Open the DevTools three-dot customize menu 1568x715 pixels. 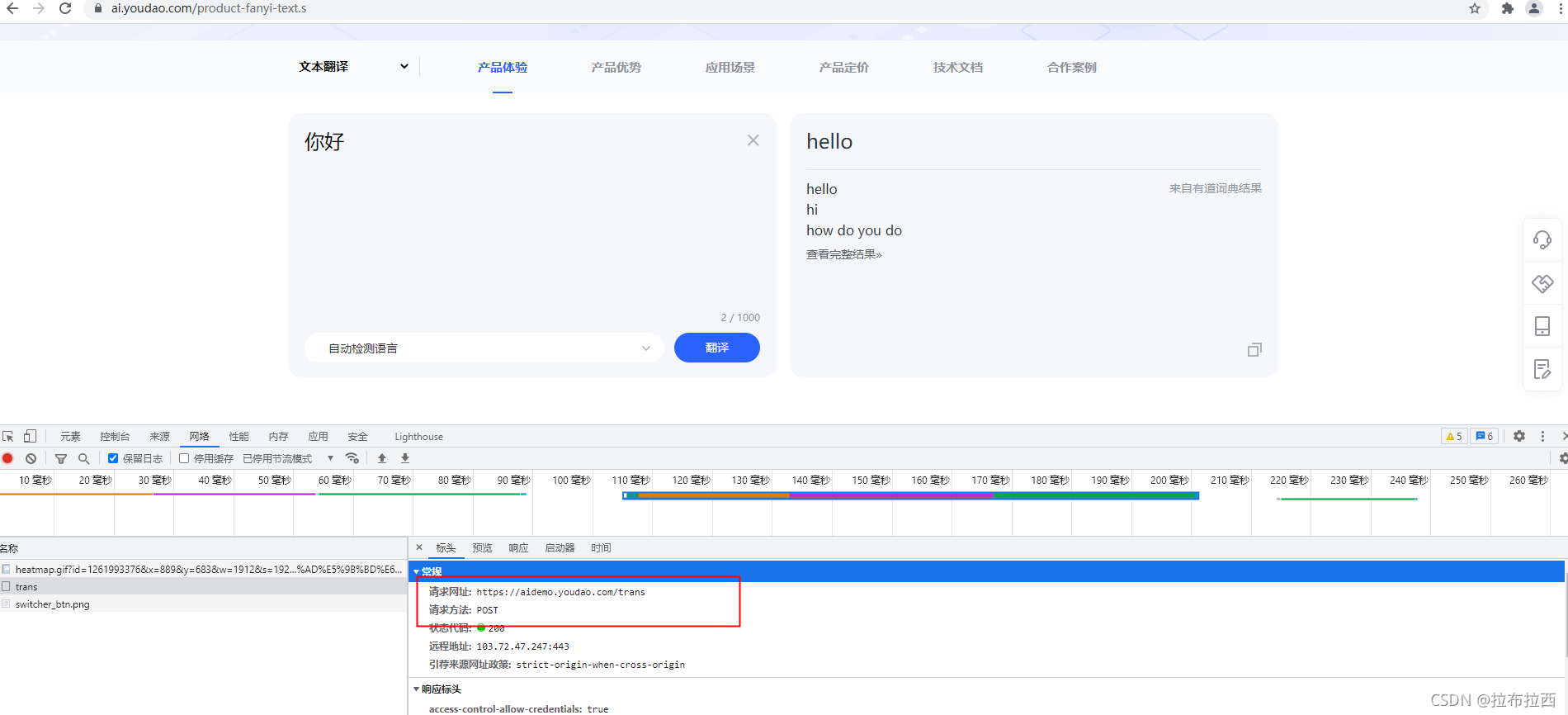(x=1542, y=437)
